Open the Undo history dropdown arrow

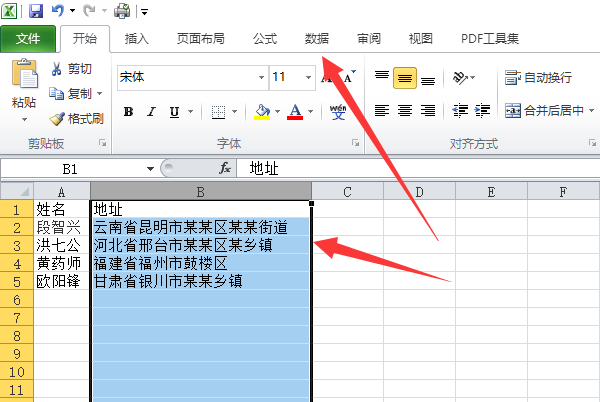(x=72, y=11)
